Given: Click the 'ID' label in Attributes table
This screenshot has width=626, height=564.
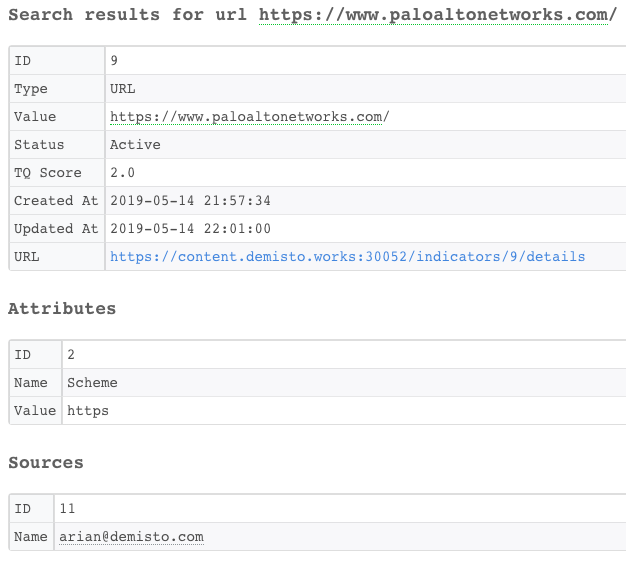Looking at the screenshot, I should tap(22, 354).
